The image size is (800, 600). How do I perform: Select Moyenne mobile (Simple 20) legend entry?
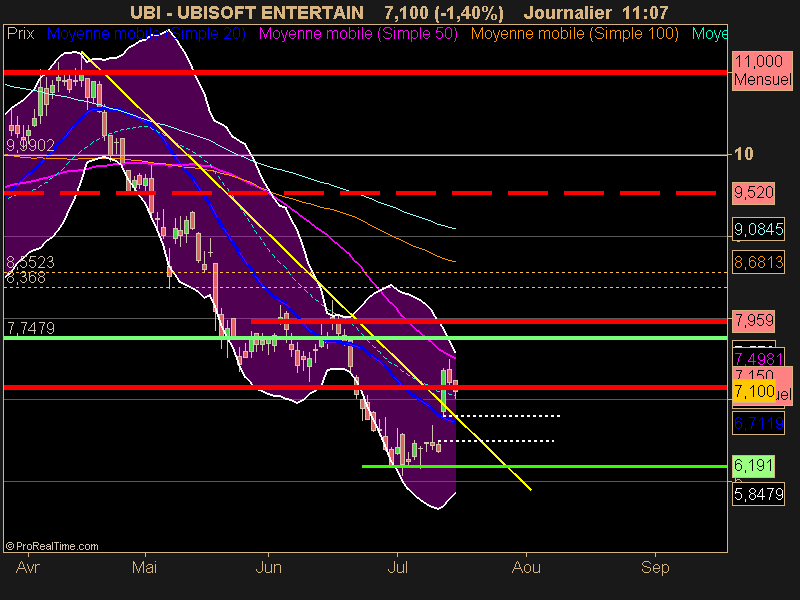(146, 34)
